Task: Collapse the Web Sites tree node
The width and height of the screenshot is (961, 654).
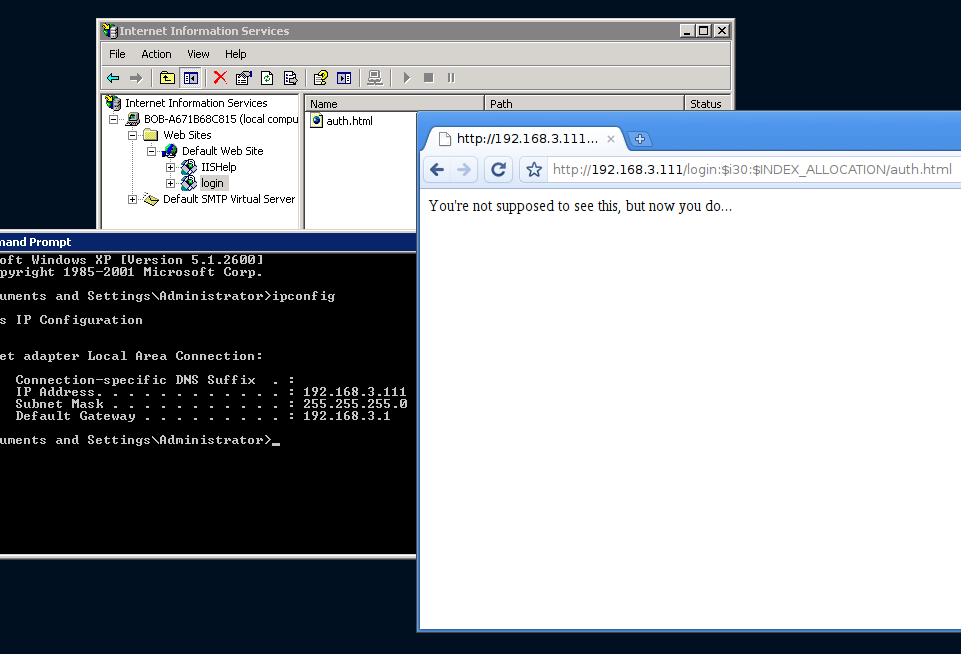Action: tap(132, 135)
